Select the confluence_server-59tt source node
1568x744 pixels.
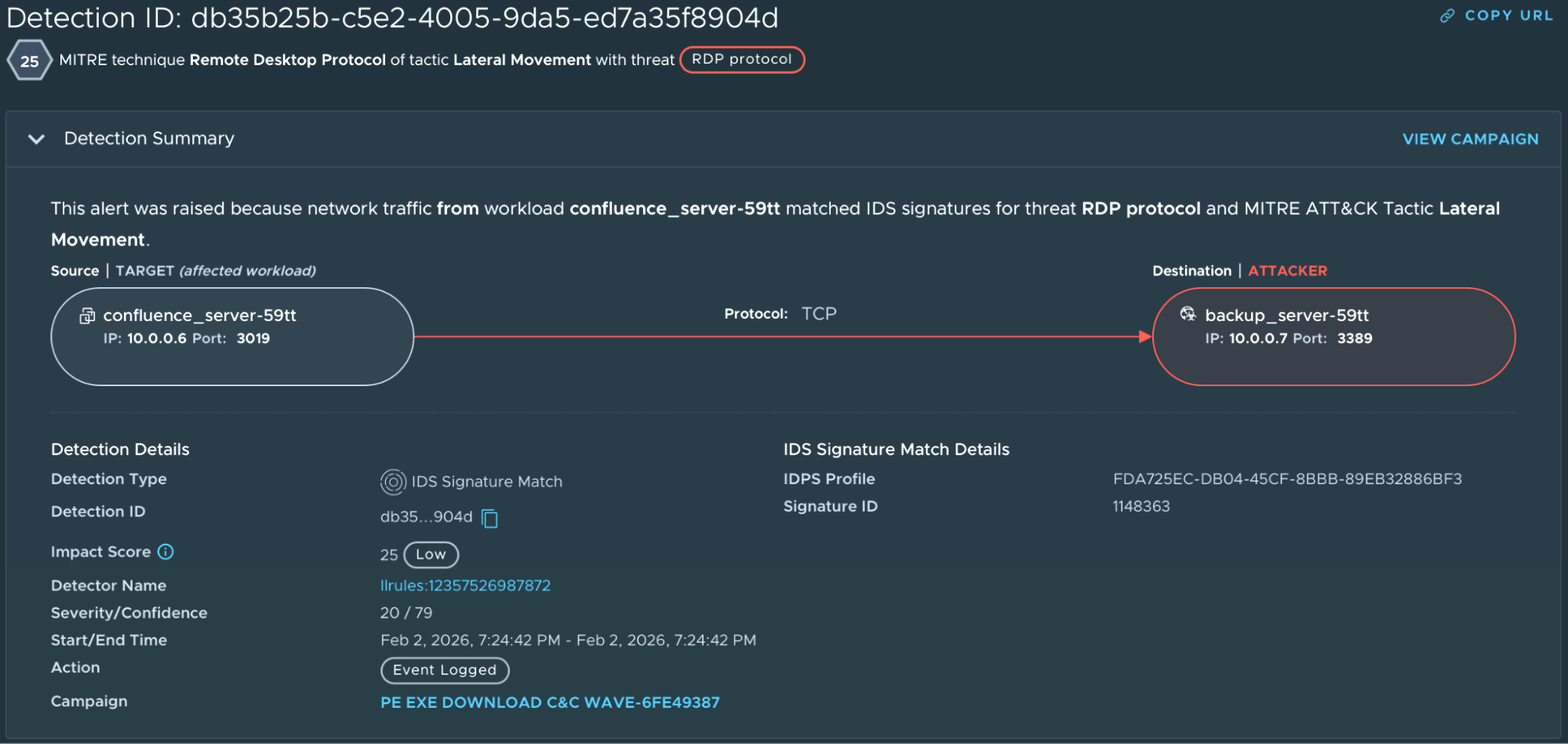point(232,337)
